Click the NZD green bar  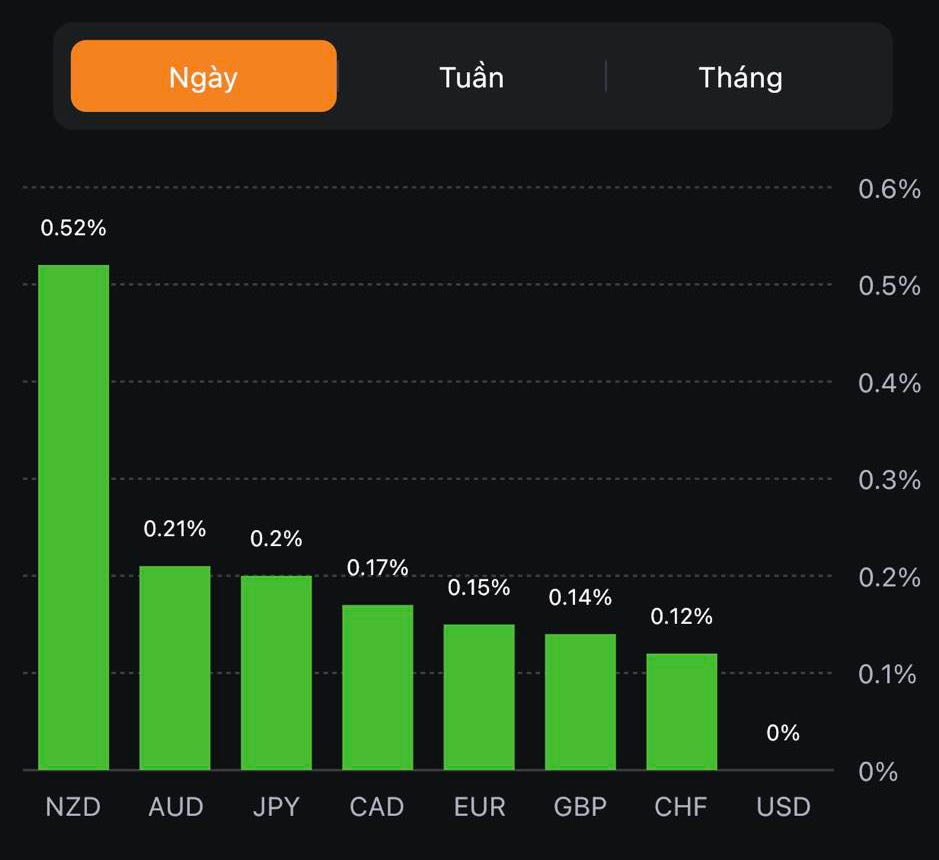[74, 517]
